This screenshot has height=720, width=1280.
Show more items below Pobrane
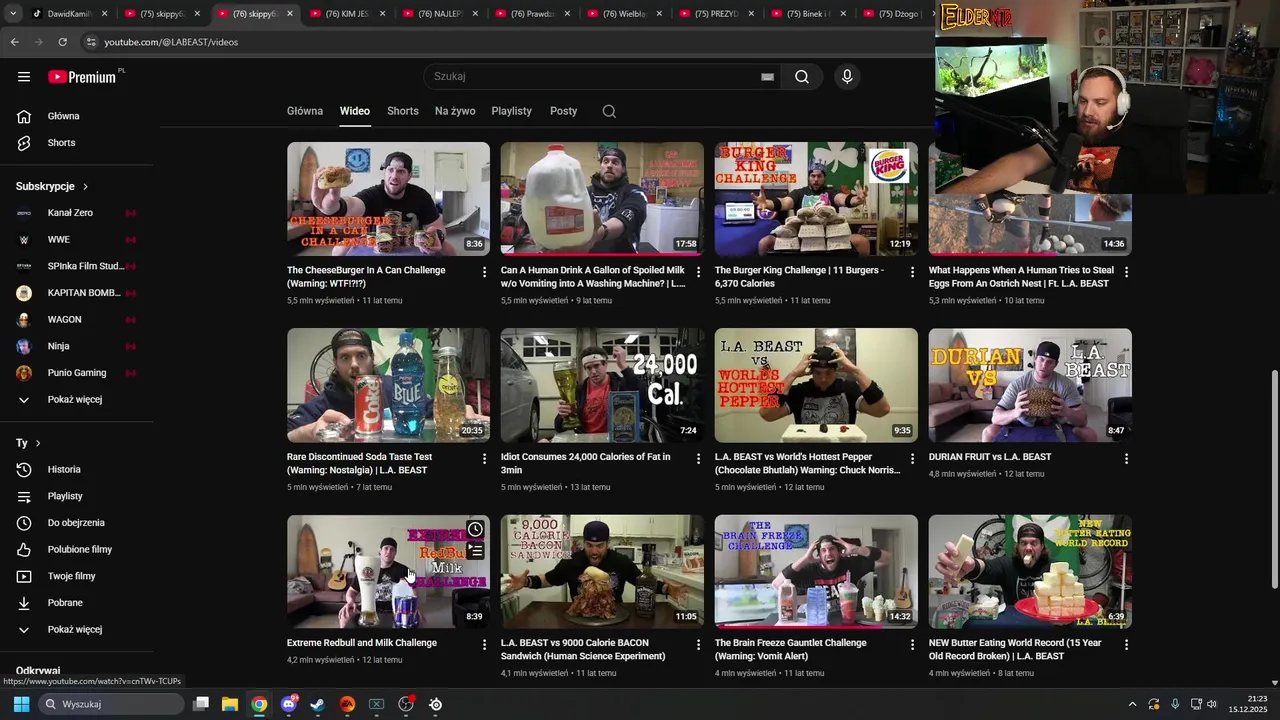click(x=76, y=630)
